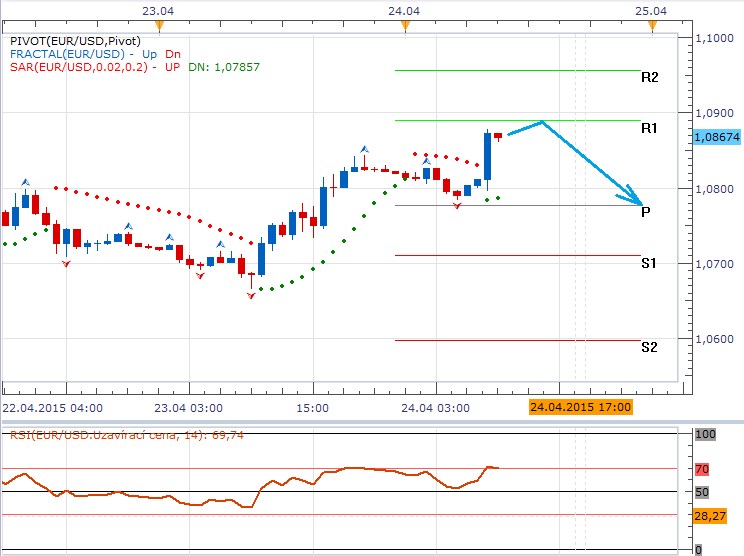The image size is (744, 556).
Task: Click the 22.04.2015 04:00 time axis label
Action: 52,408
